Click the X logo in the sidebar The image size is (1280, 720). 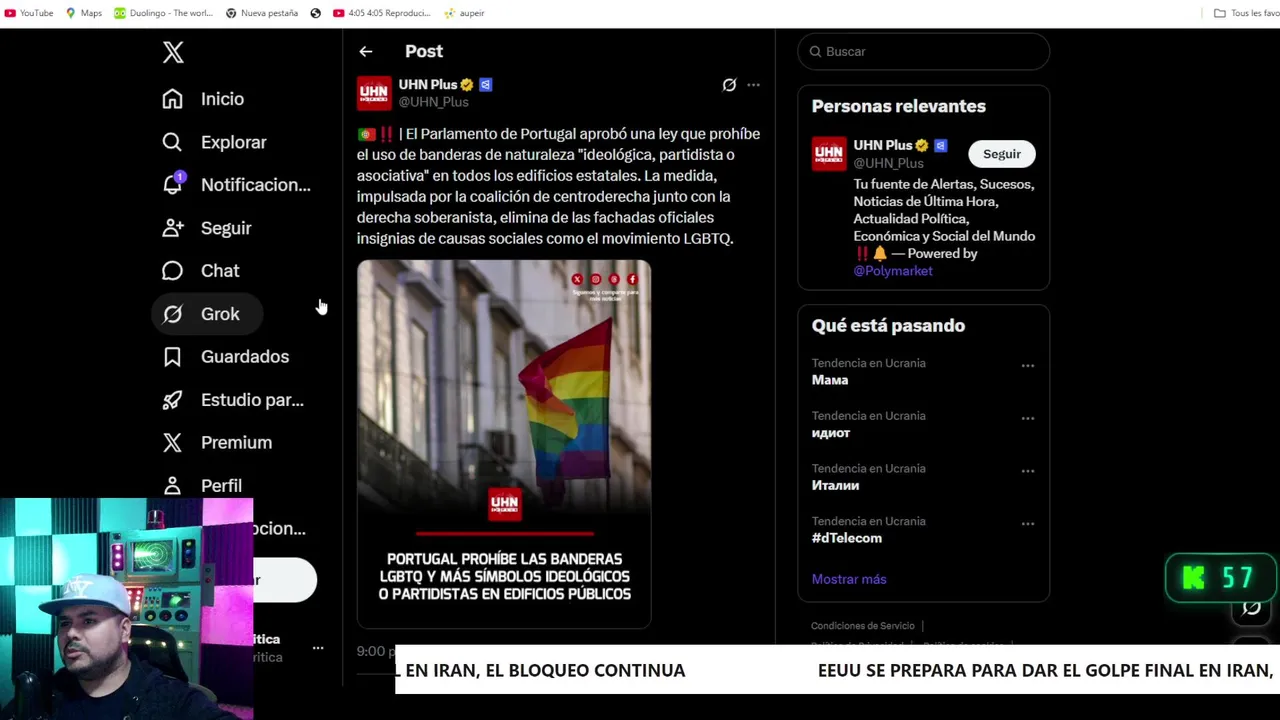coord(173,52)
